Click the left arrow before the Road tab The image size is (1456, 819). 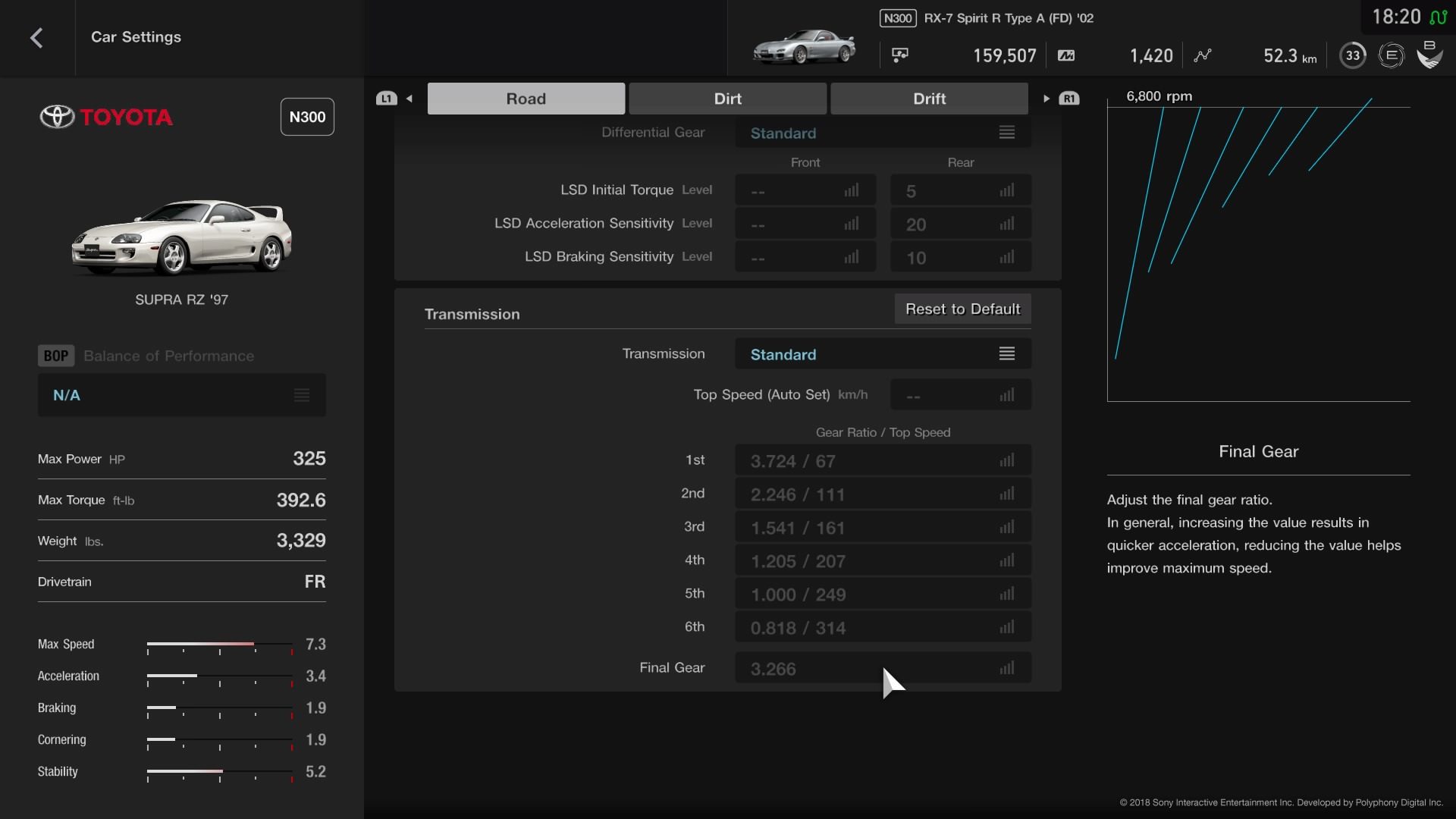(x=409, y=99)
